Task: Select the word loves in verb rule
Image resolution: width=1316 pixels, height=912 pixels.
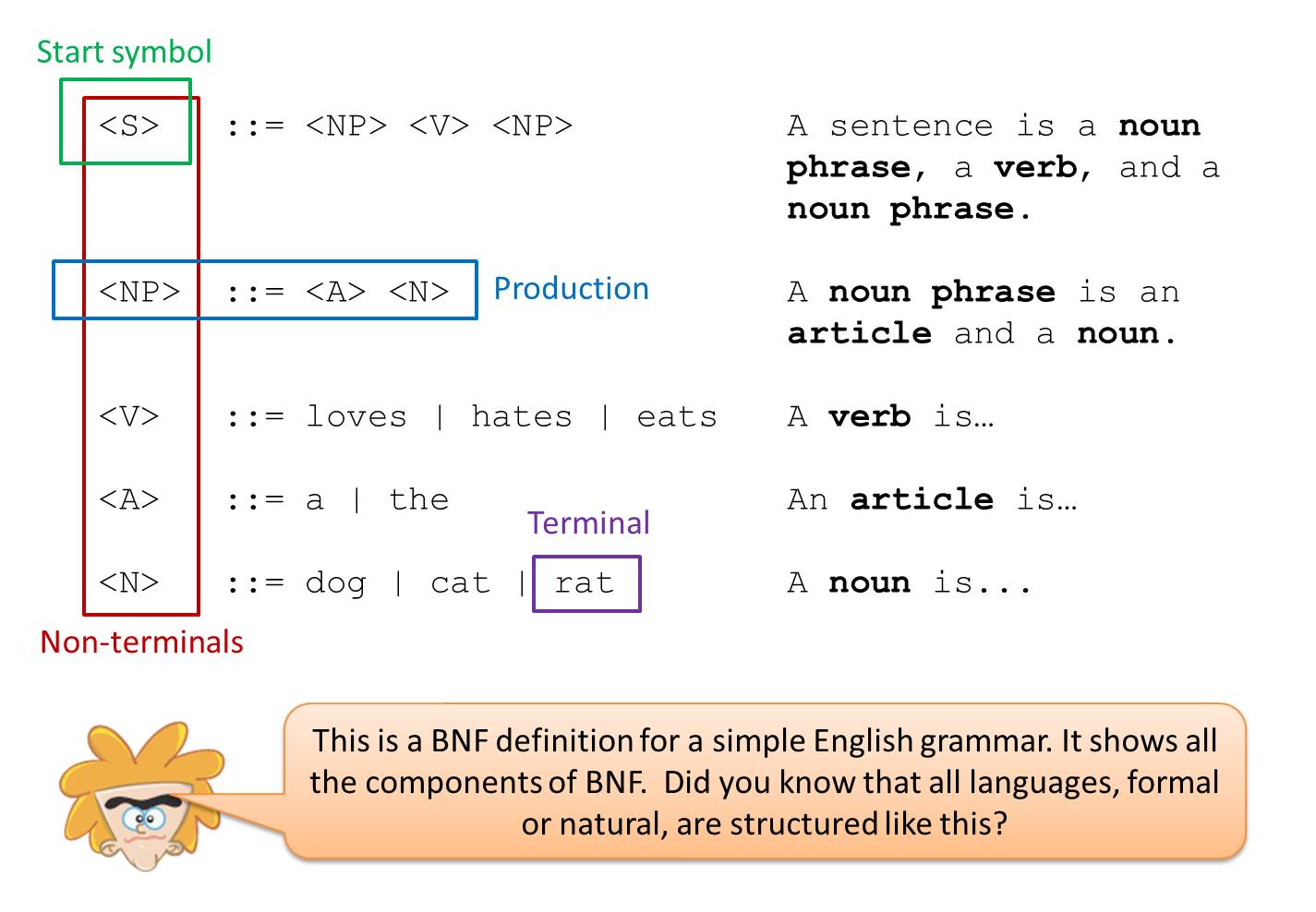Action: (x=356, y=416)
